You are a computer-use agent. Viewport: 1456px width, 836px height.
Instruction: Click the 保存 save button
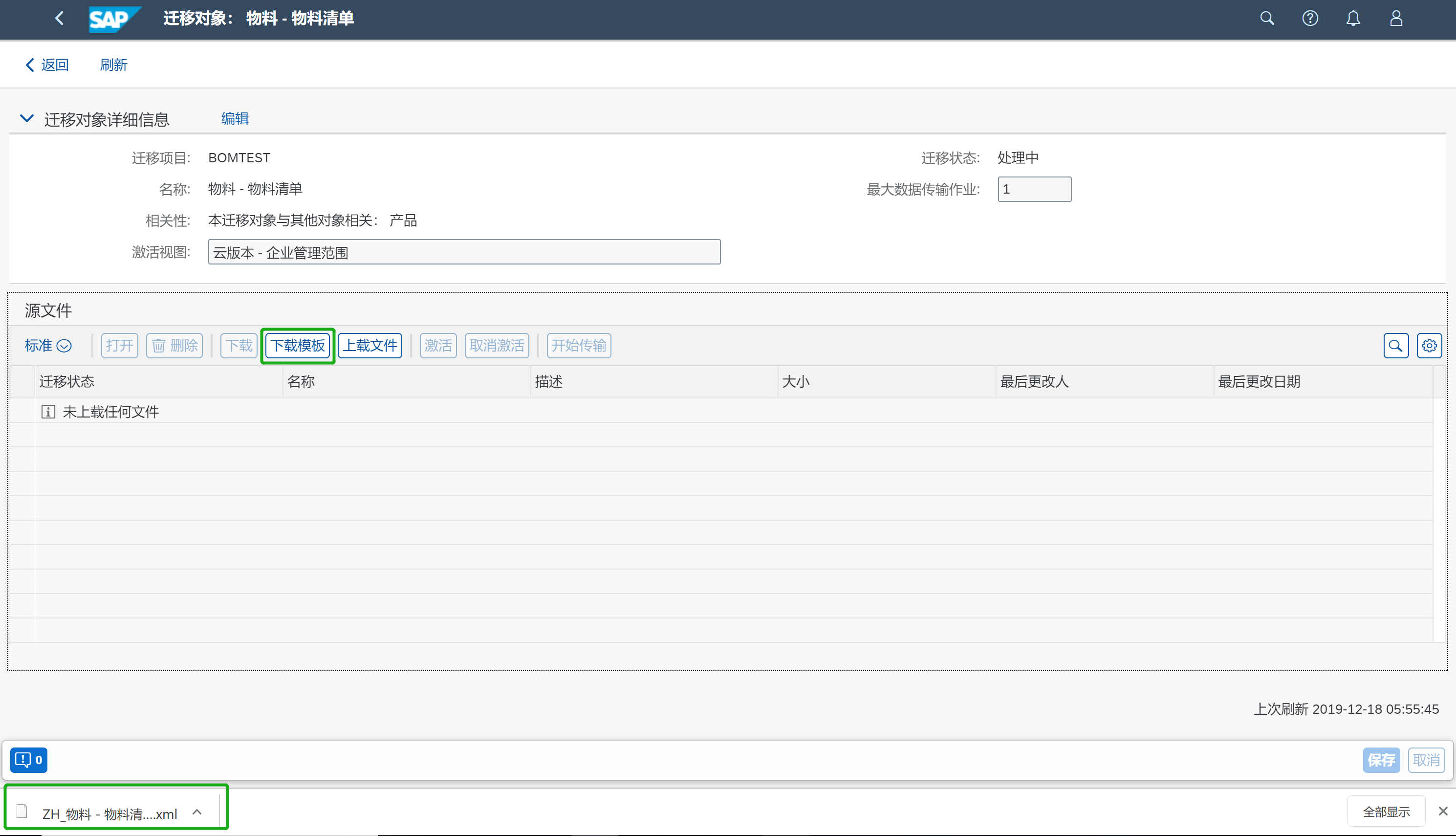tap(1381, 760)
